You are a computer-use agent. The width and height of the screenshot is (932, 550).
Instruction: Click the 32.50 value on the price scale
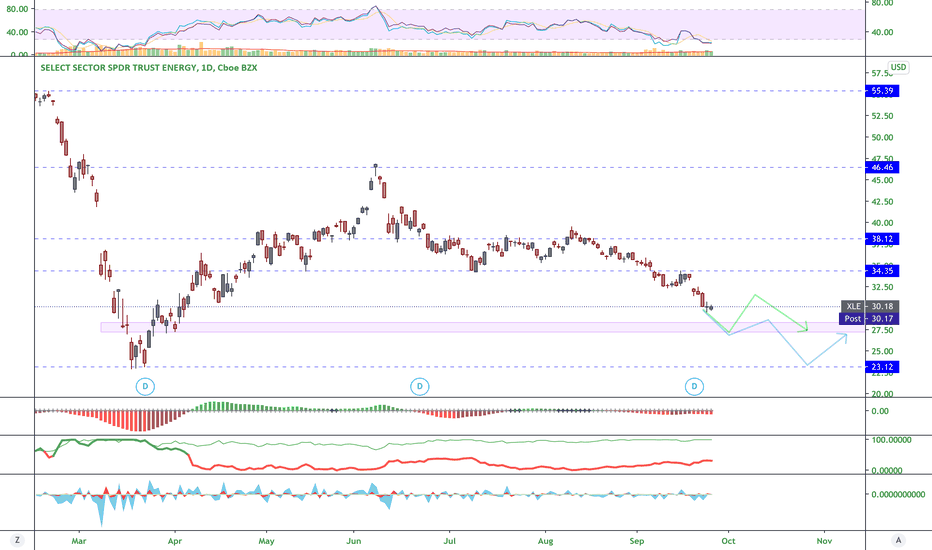[882, 287]
